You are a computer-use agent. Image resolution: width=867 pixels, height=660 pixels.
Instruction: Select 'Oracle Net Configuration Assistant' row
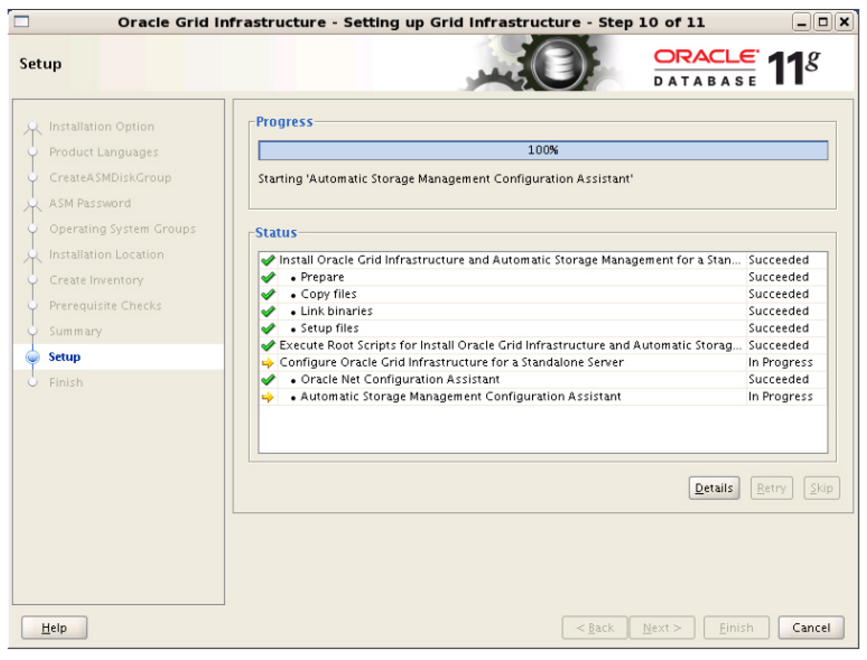[x=543, y=380]
